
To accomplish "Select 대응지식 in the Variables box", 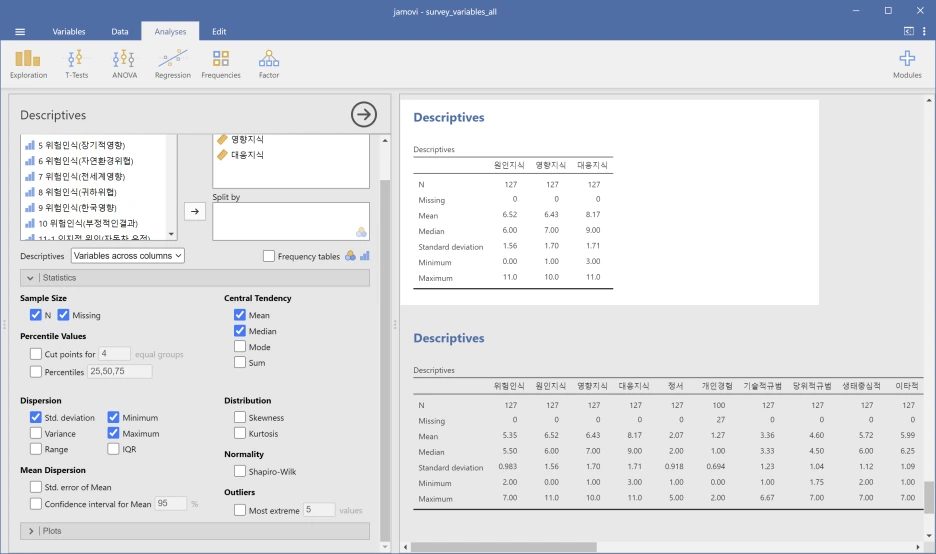I will click(247, 155).
